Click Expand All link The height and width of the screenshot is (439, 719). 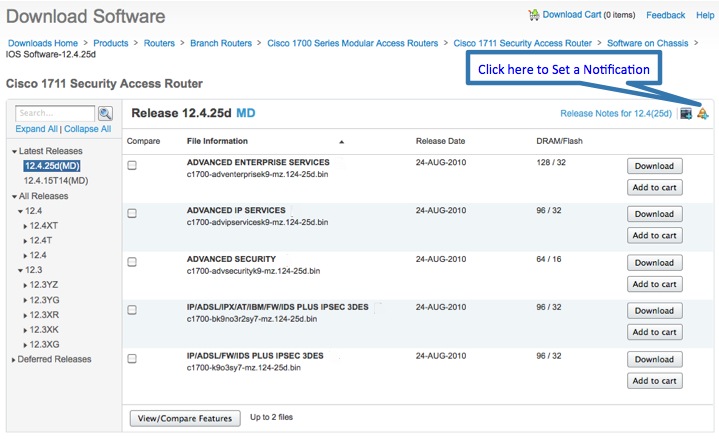click(36, 129)
